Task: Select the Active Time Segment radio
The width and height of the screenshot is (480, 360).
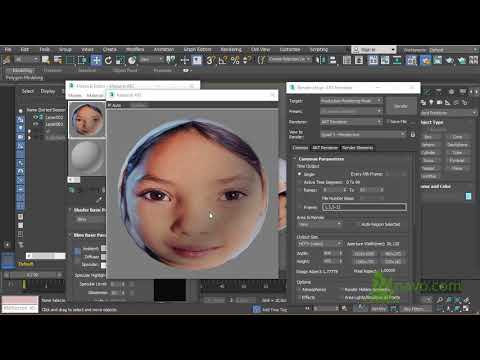Action: tap(299, 182)
